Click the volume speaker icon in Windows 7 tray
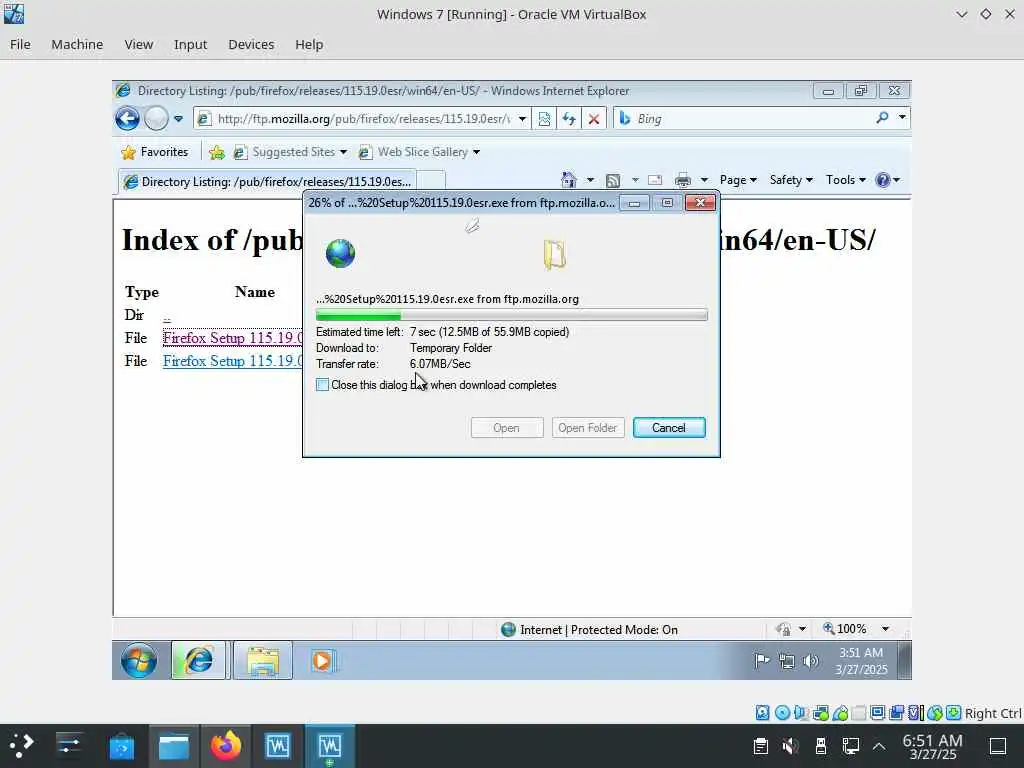1024x768 pixels. click(x=810, y=661)
